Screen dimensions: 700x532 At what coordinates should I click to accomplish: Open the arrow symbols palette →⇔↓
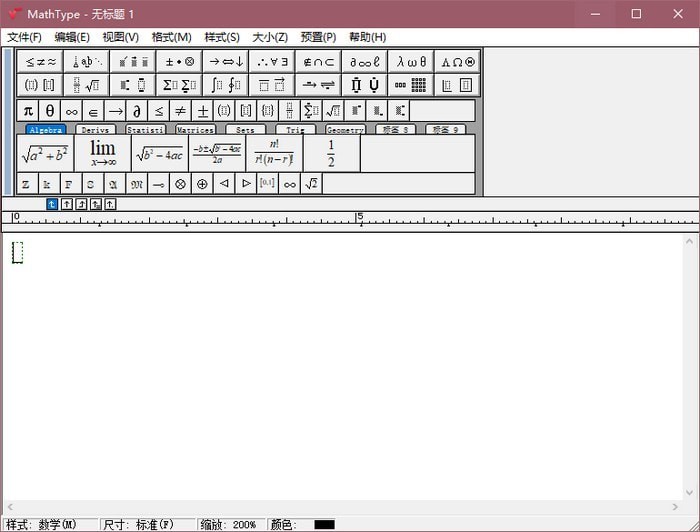click(x=226, y=62)
